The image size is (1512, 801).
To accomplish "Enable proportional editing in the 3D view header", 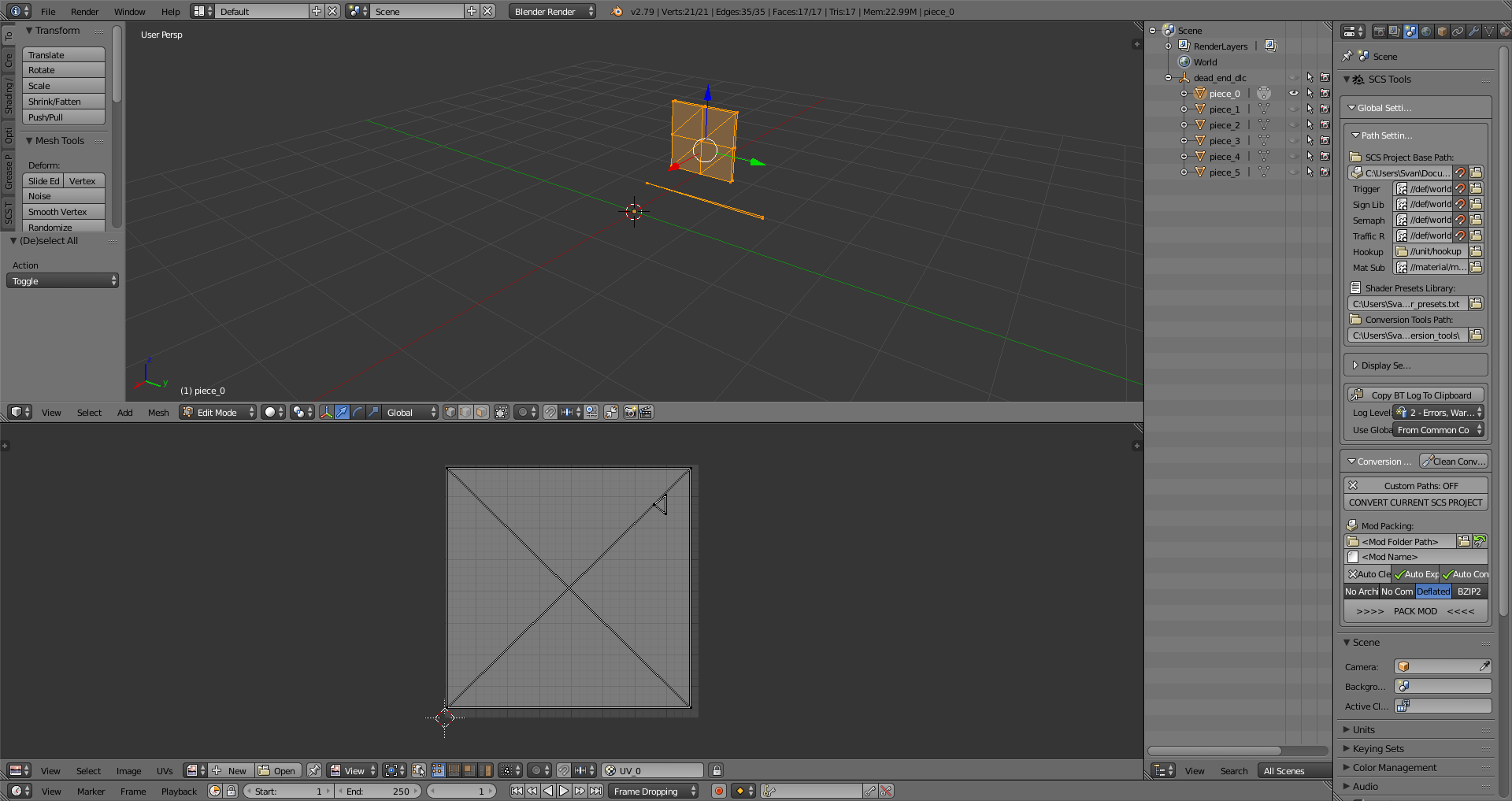I will tap(524, 412).
